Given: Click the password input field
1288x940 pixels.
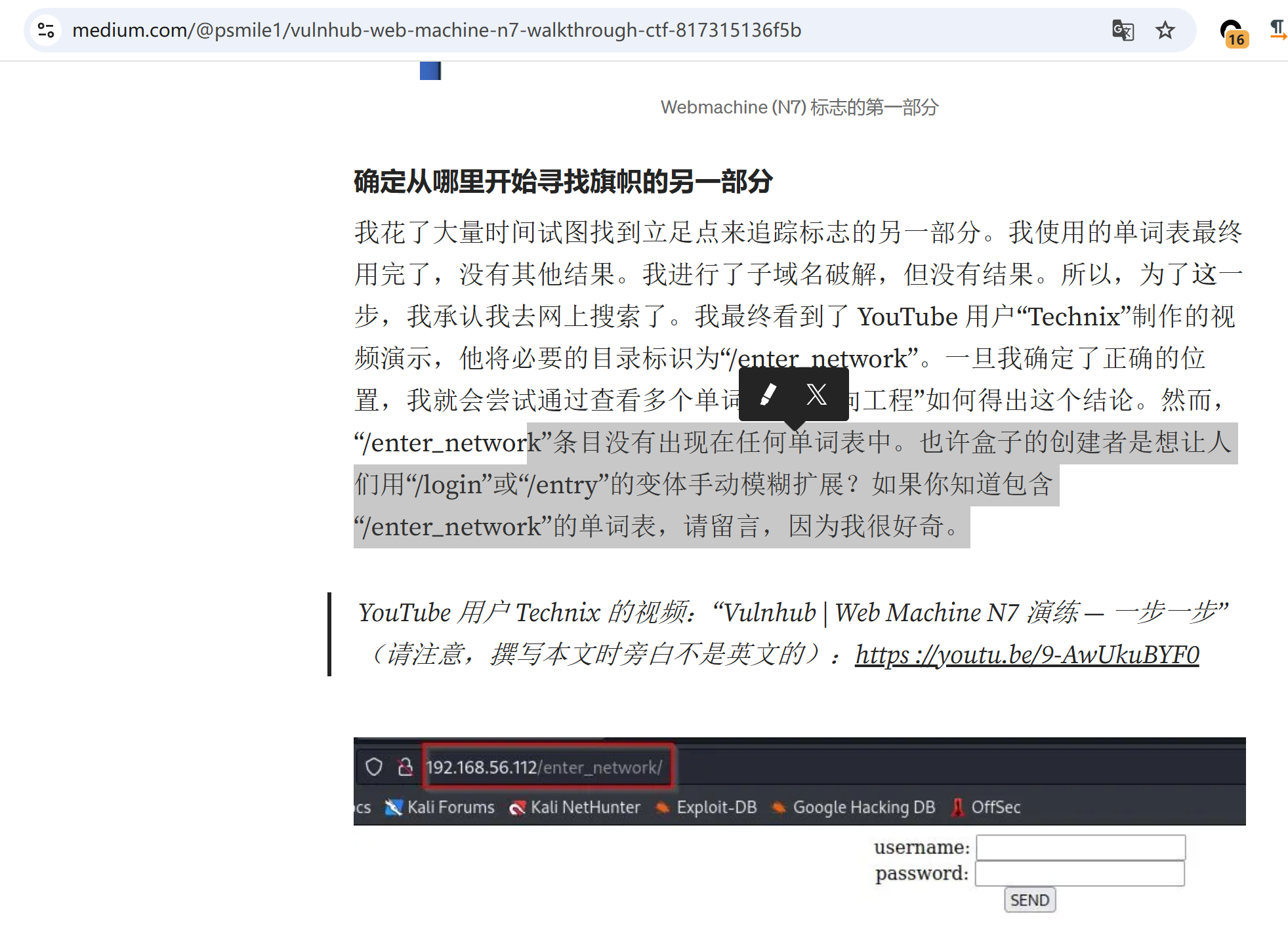Looking at the screenshot, I should pyautogui.click(x=1080, y=874).
